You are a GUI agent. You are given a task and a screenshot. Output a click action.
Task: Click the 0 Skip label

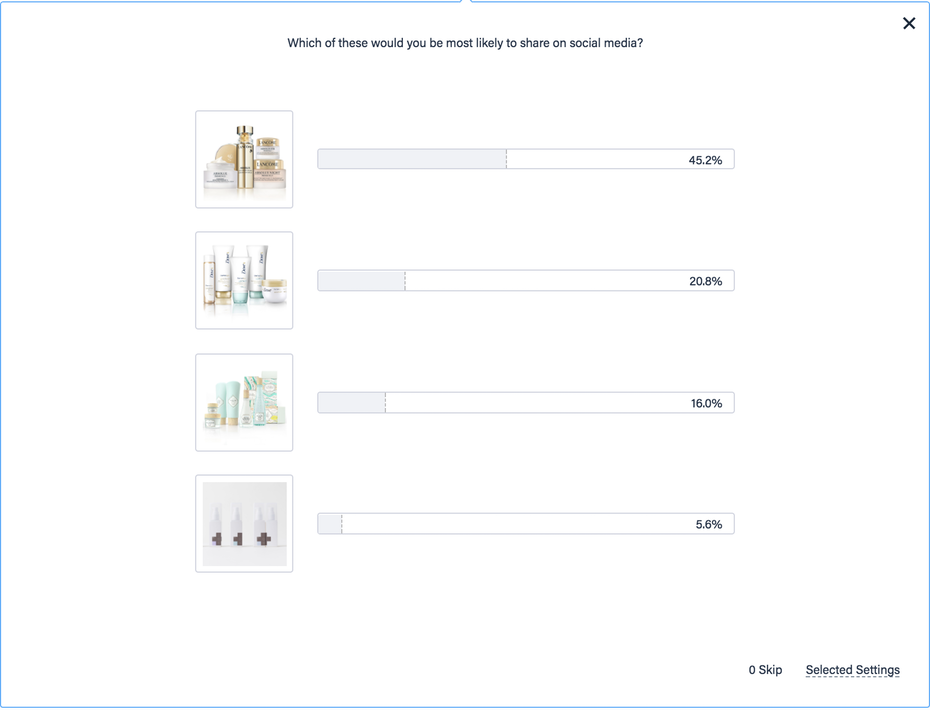point(765,670)
